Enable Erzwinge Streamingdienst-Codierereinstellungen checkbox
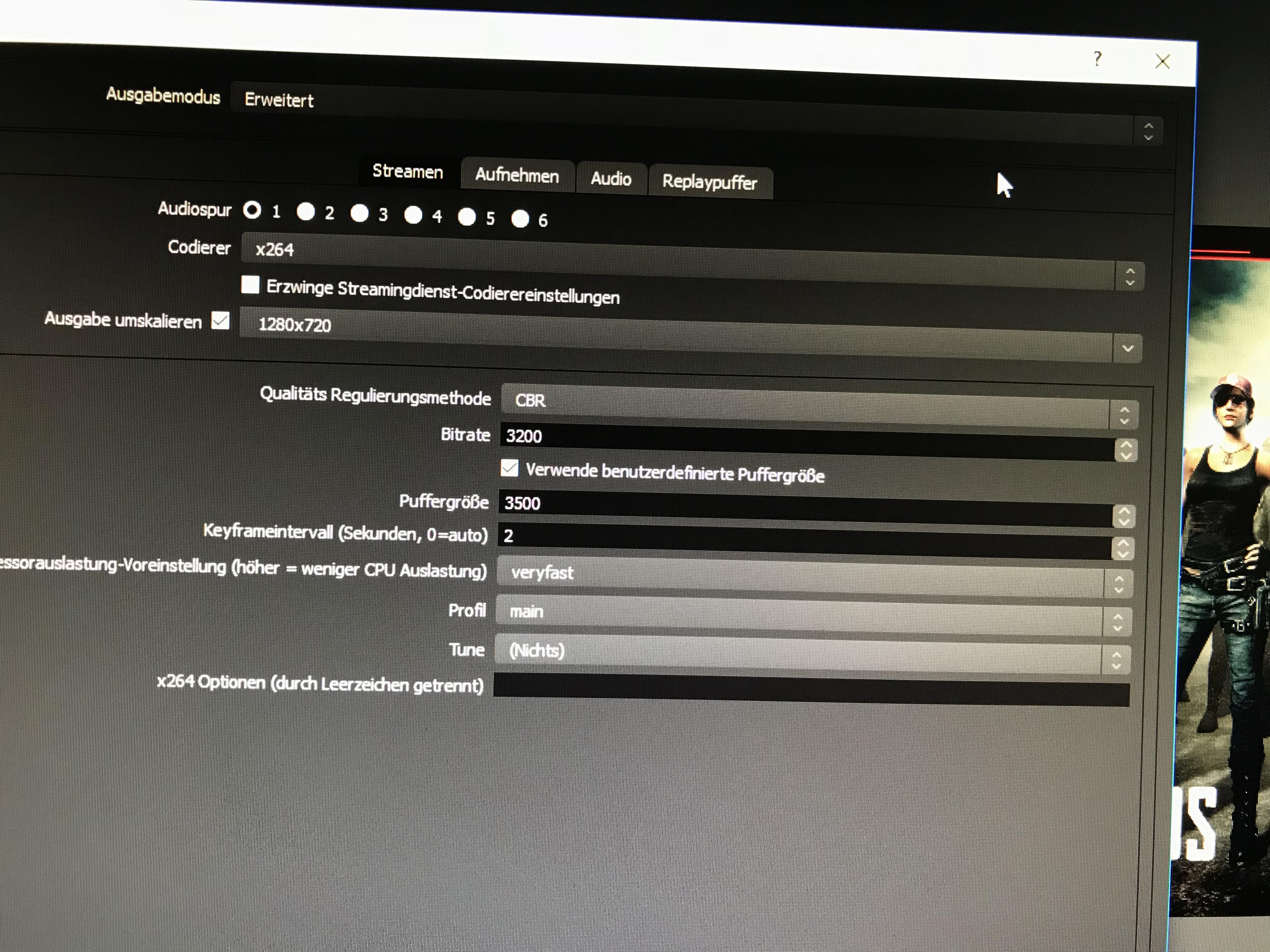The image size is (1270, 952). (x=250, y=285)
